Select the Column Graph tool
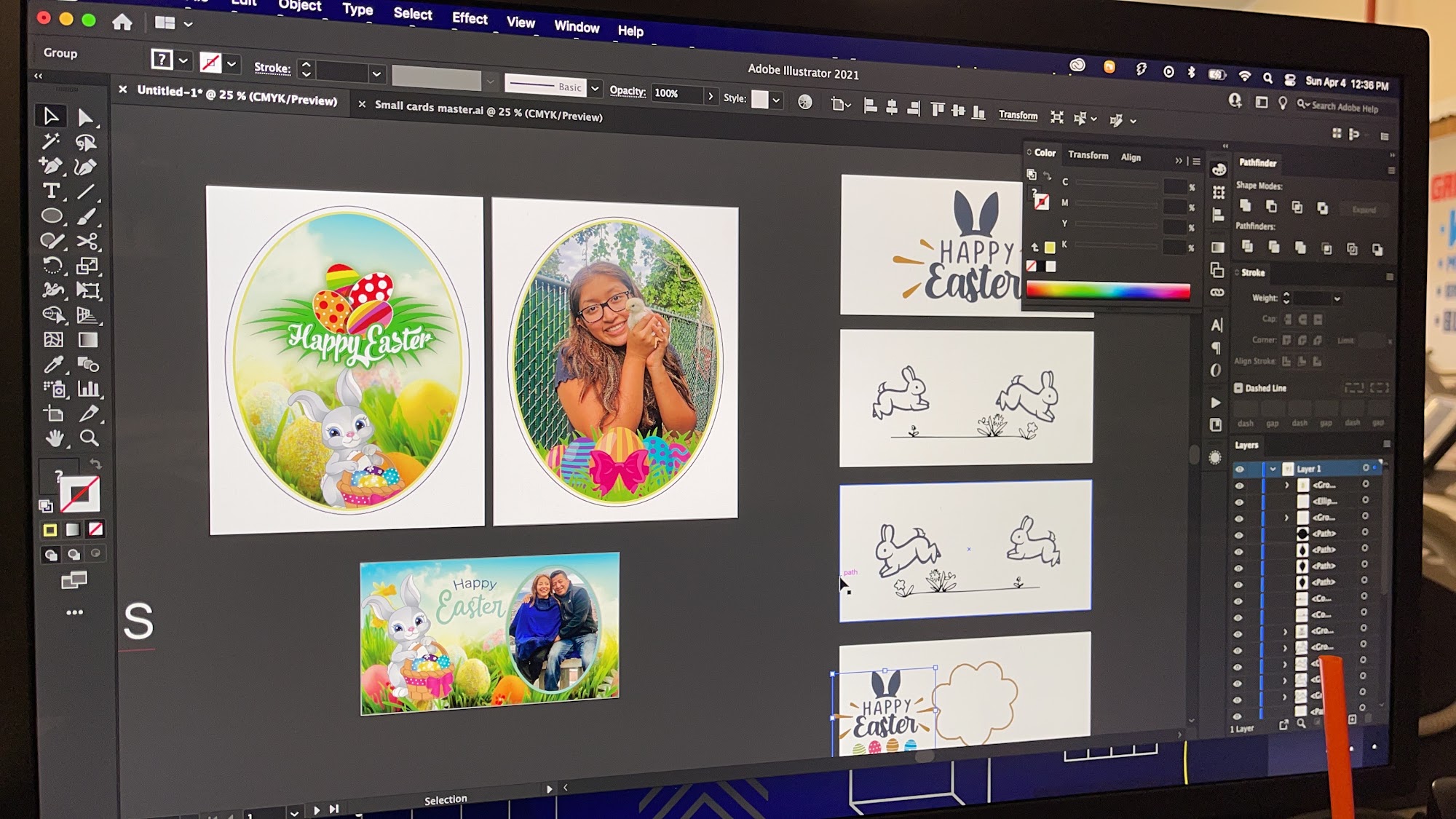1456x819 pixels. coord(89,389)
